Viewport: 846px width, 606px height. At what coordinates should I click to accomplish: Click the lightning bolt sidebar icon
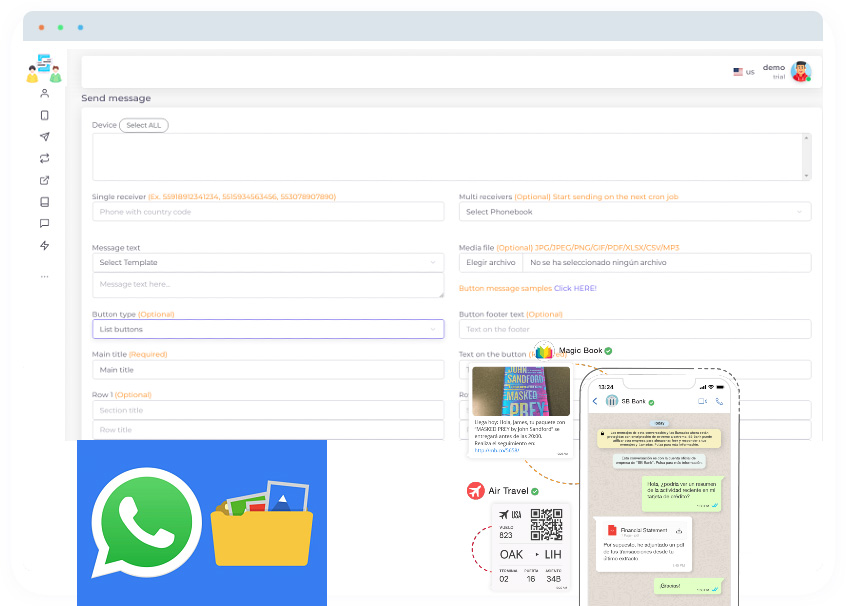coord(44,246)
